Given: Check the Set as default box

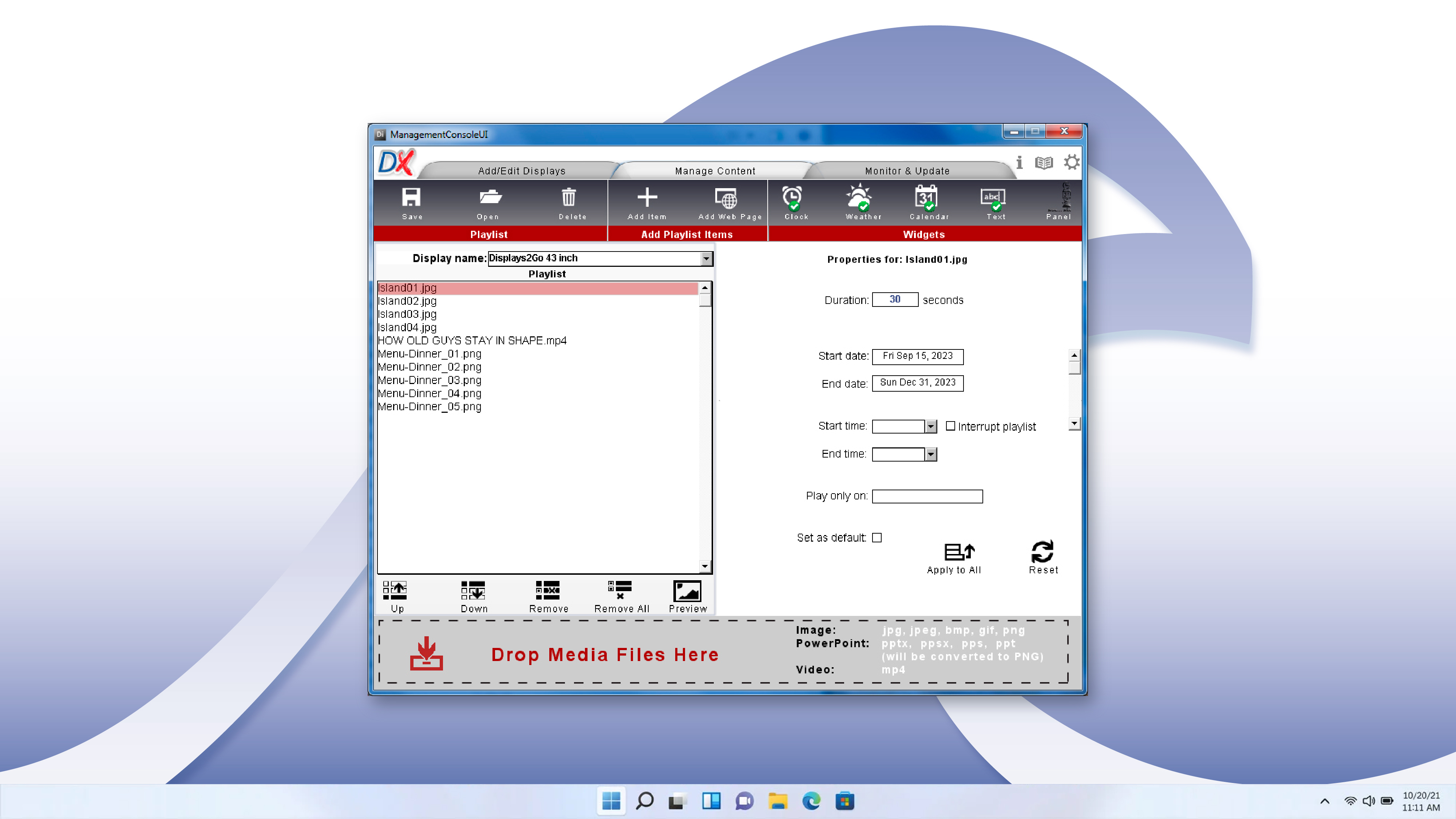Looking at the screenshot, I should [x=877, y=538].
